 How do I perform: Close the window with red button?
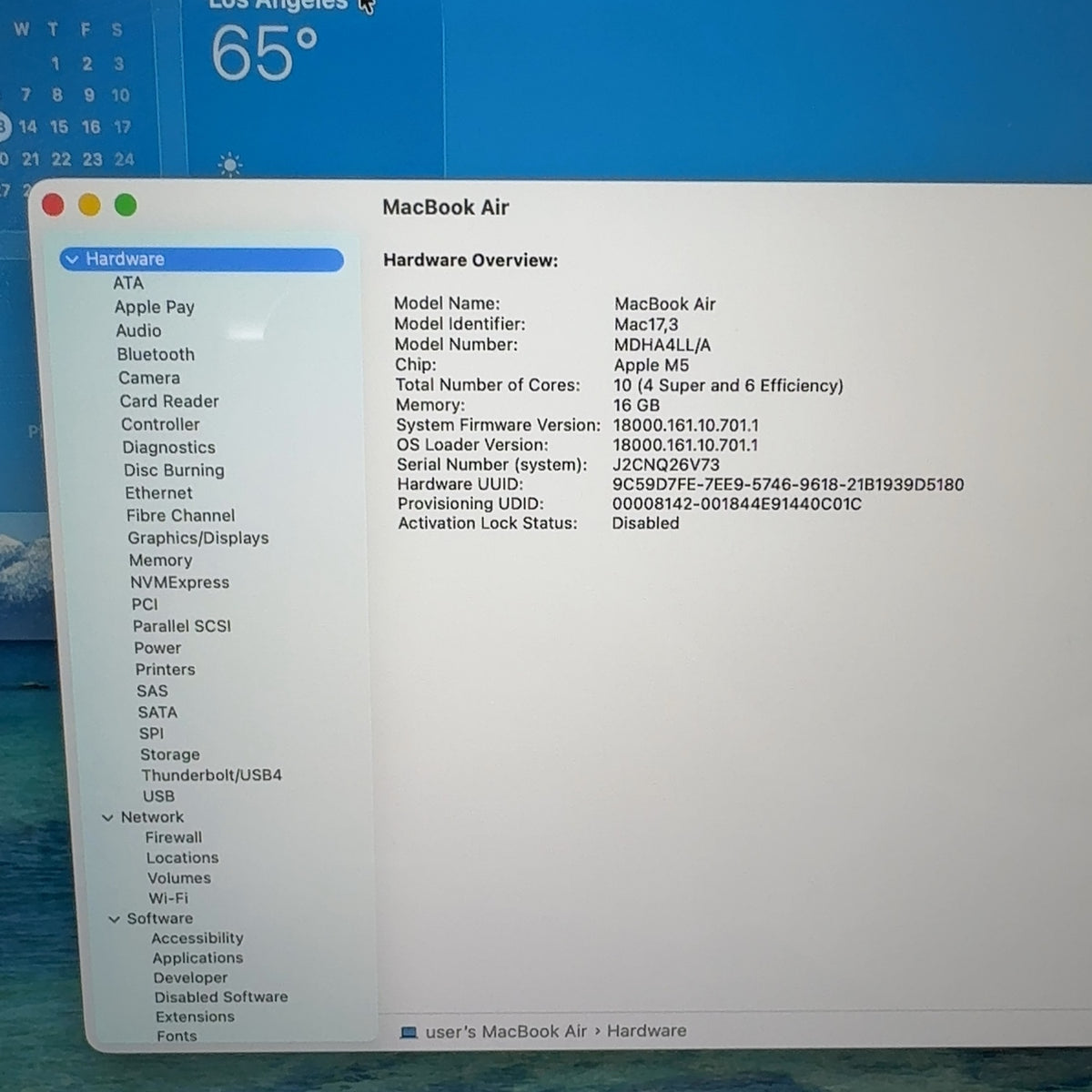[x=53, y=205]
